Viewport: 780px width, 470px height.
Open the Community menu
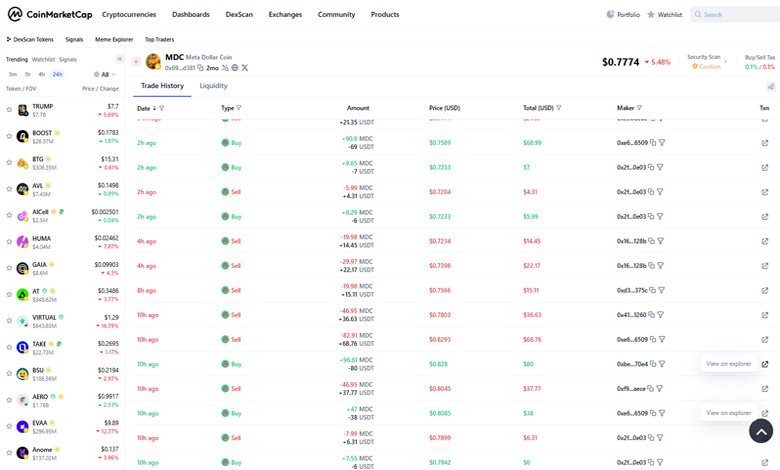(336, 14)
